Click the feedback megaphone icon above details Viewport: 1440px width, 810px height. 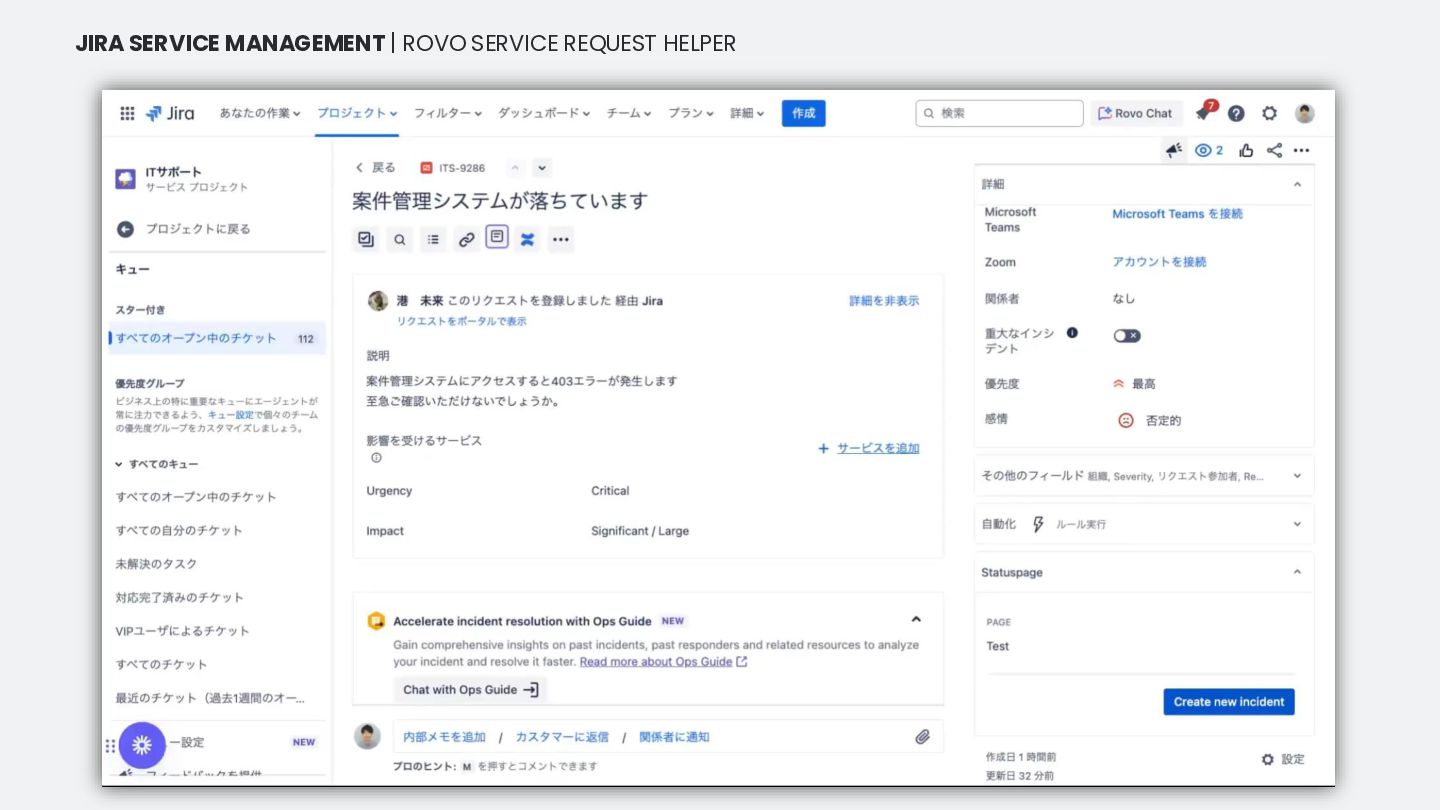pos(1173,150)
